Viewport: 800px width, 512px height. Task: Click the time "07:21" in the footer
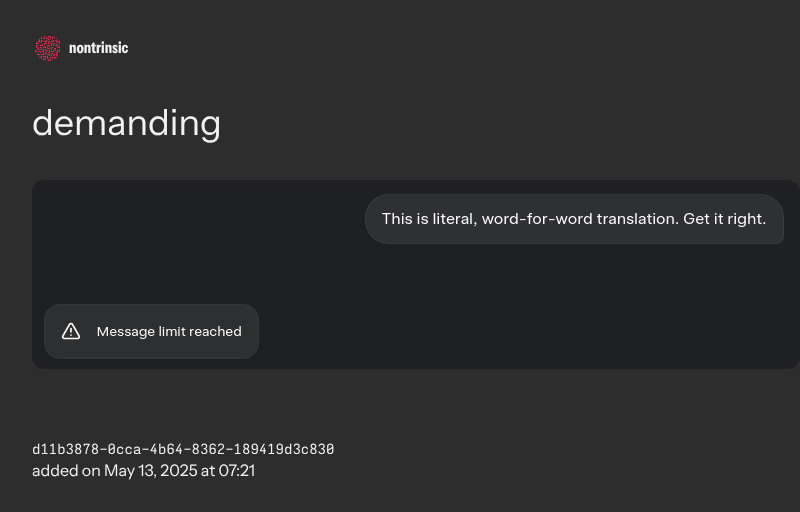(237, 470)
